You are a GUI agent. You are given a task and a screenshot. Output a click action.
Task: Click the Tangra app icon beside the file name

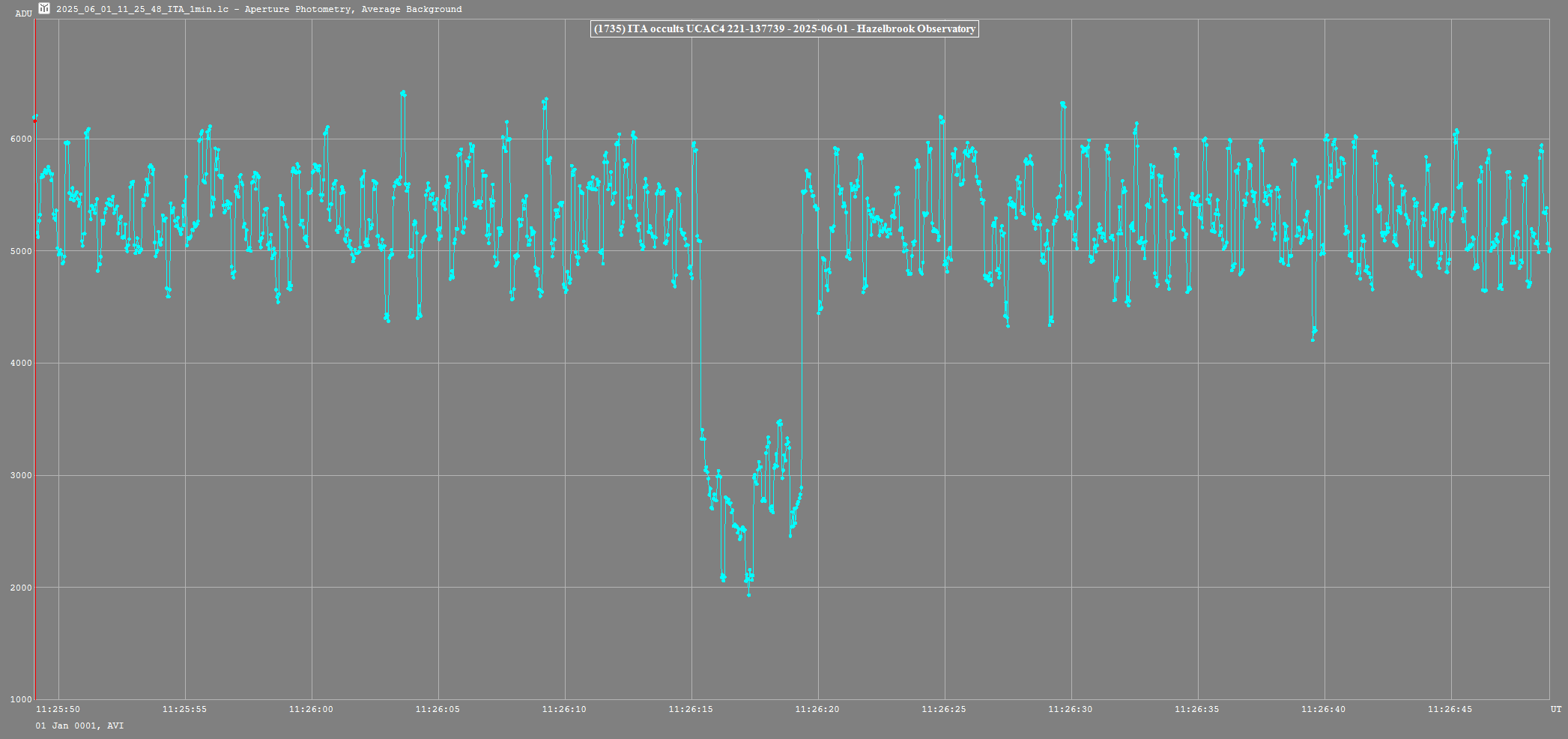[x=44, y=8]
